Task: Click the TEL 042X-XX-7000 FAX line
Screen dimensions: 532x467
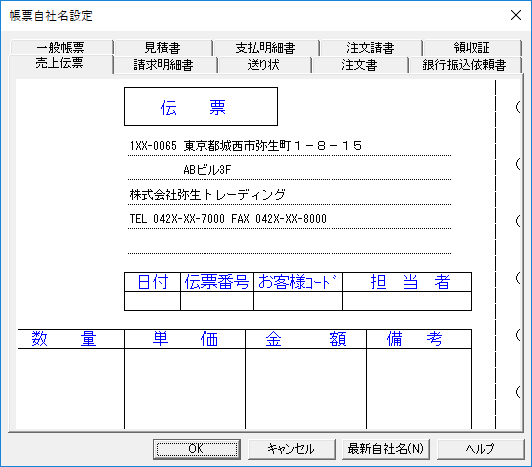Action: 289,219
